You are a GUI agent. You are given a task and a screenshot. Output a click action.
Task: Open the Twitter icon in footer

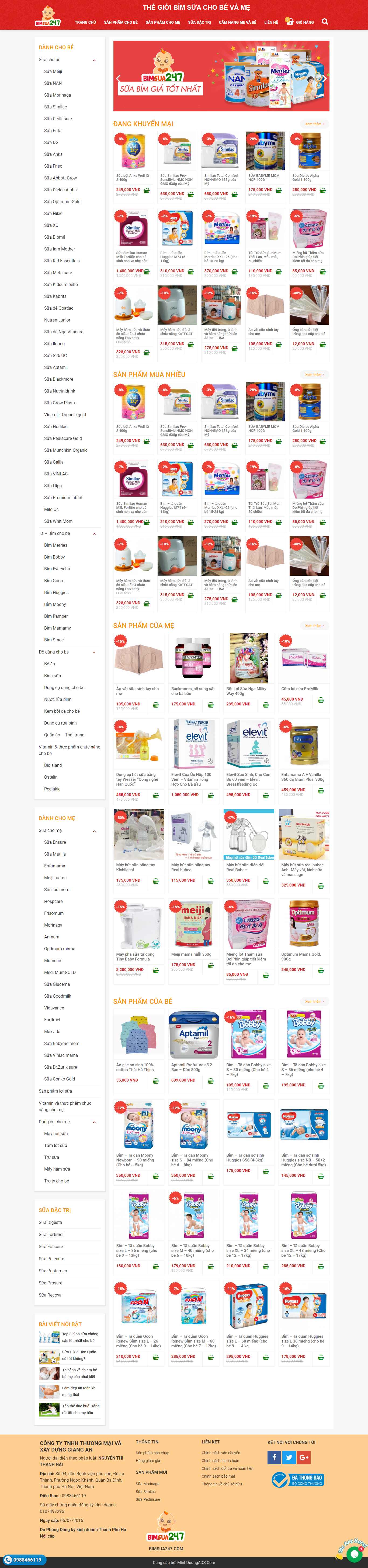tap(289, 1457)
